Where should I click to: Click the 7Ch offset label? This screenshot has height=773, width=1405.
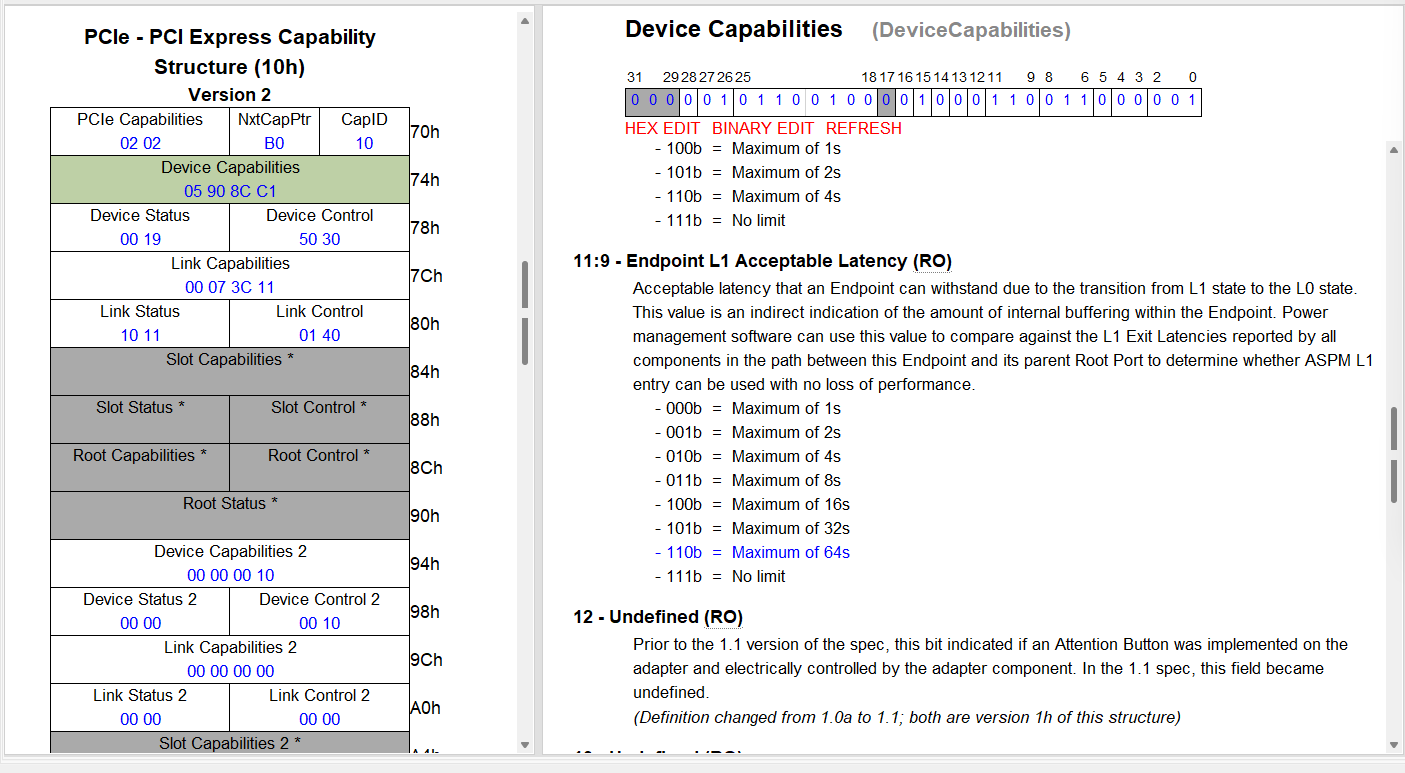tap(426, 276)
